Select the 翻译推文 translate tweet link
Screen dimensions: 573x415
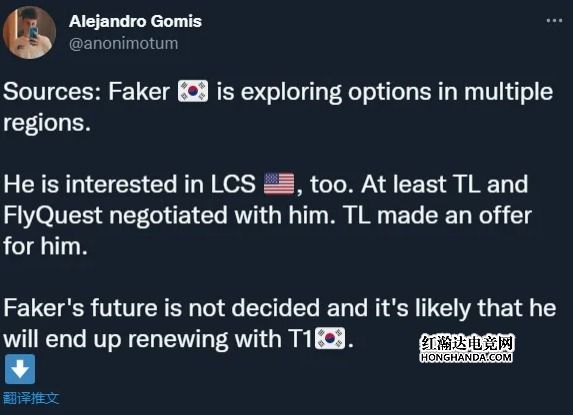point(31,398)
